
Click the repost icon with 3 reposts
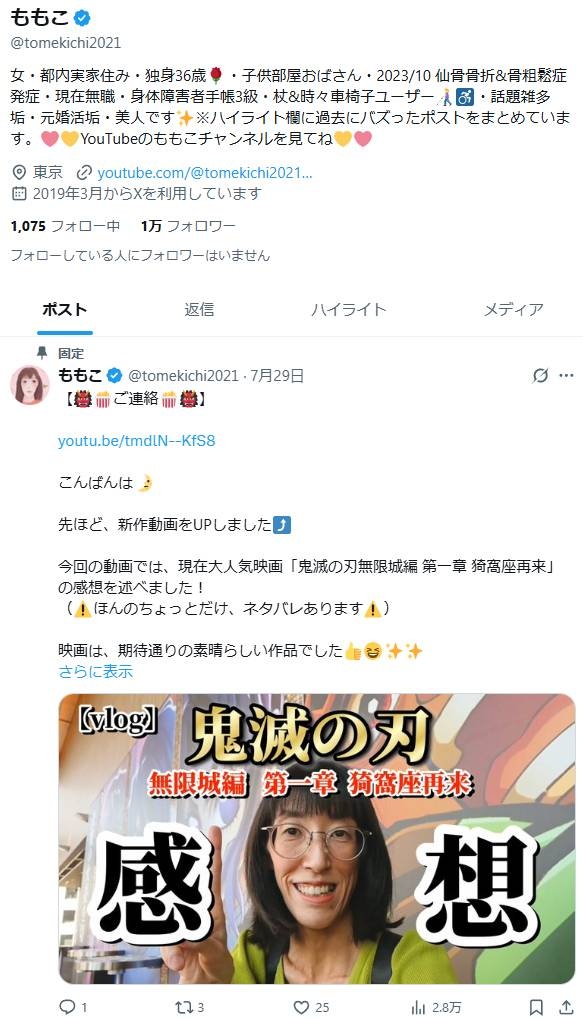[x=182, y=1007]
